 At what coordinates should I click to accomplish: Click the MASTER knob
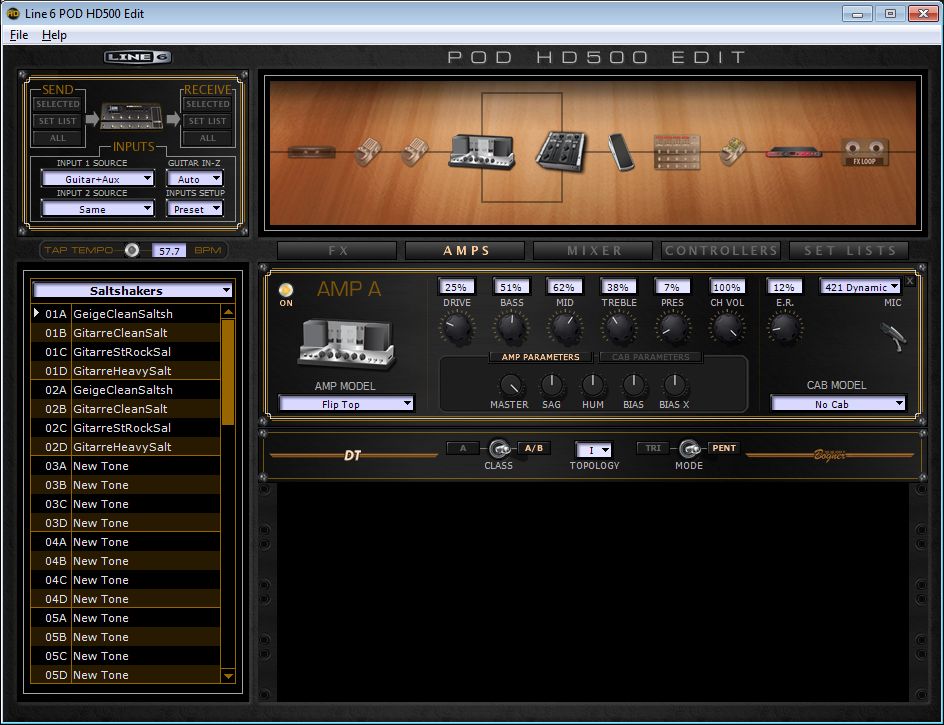coord(510,384)
